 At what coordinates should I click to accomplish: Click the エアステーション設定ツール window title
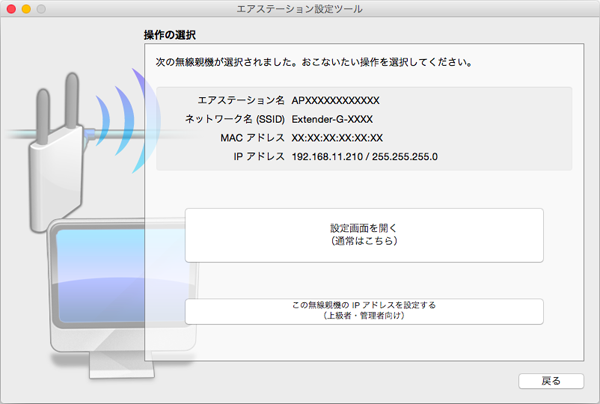[x=299, y=9]
